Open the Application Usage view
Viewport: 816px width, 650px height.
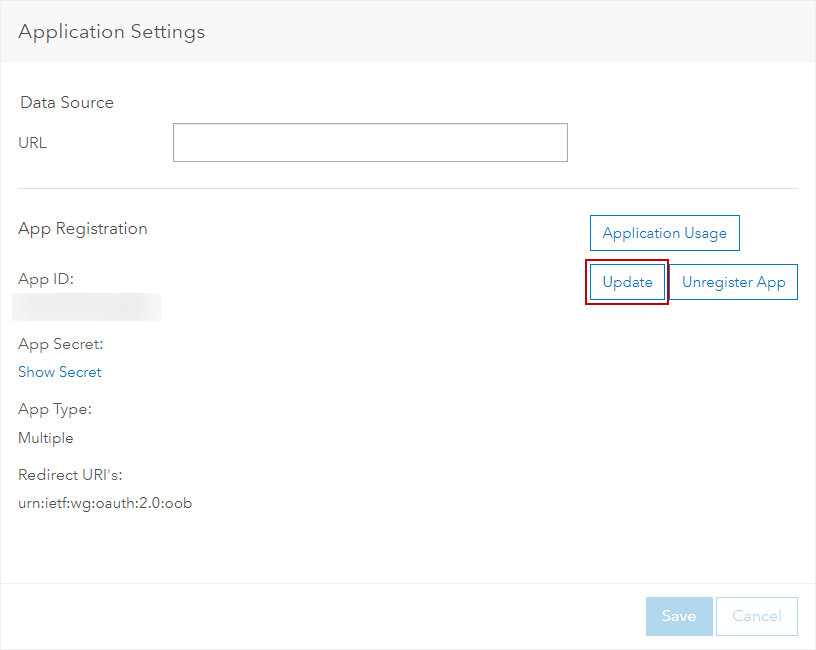pyautogui.click(x=664, y=233)
